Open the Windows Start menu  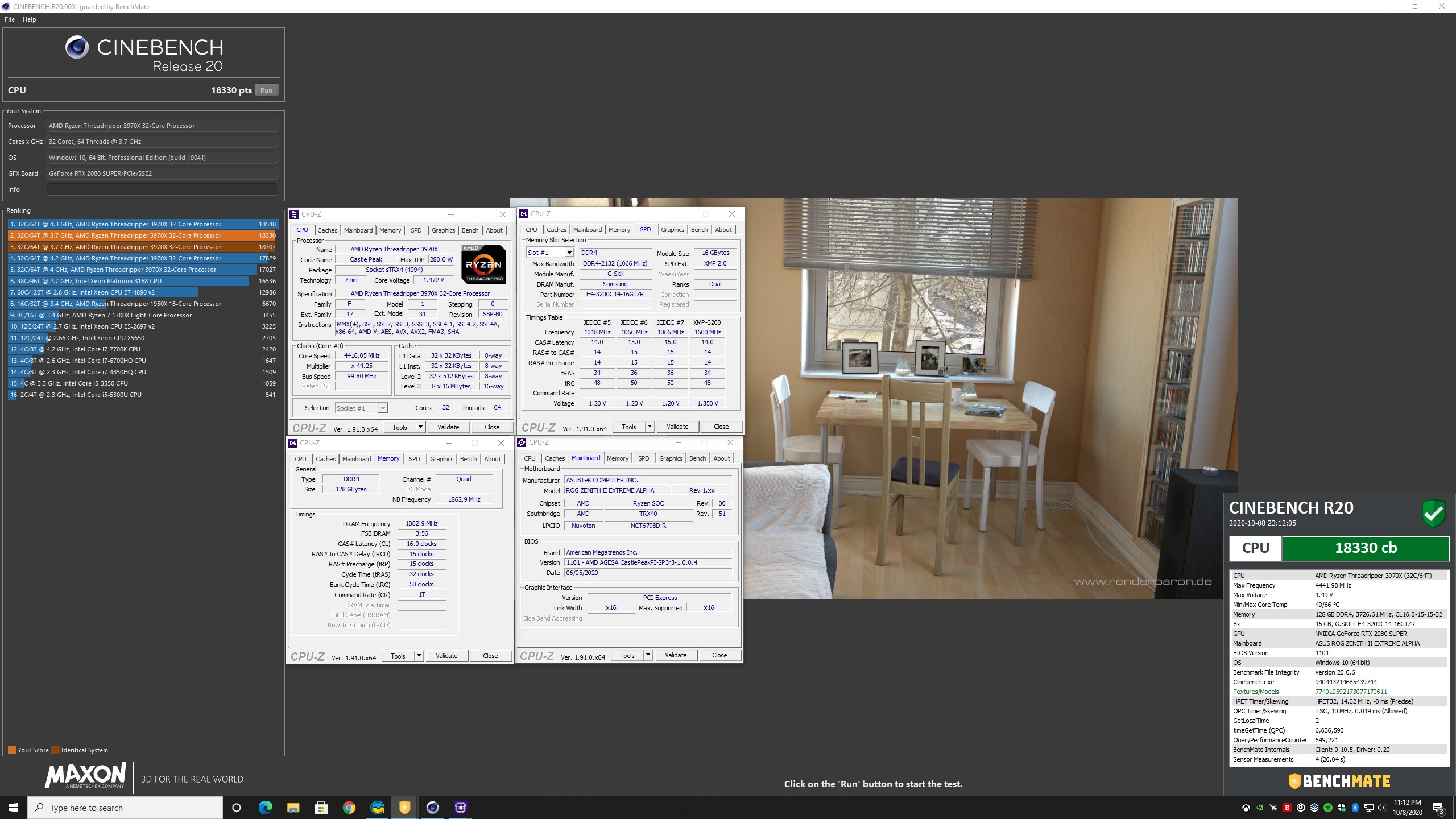pyautogui.click(x=14, y=808)
